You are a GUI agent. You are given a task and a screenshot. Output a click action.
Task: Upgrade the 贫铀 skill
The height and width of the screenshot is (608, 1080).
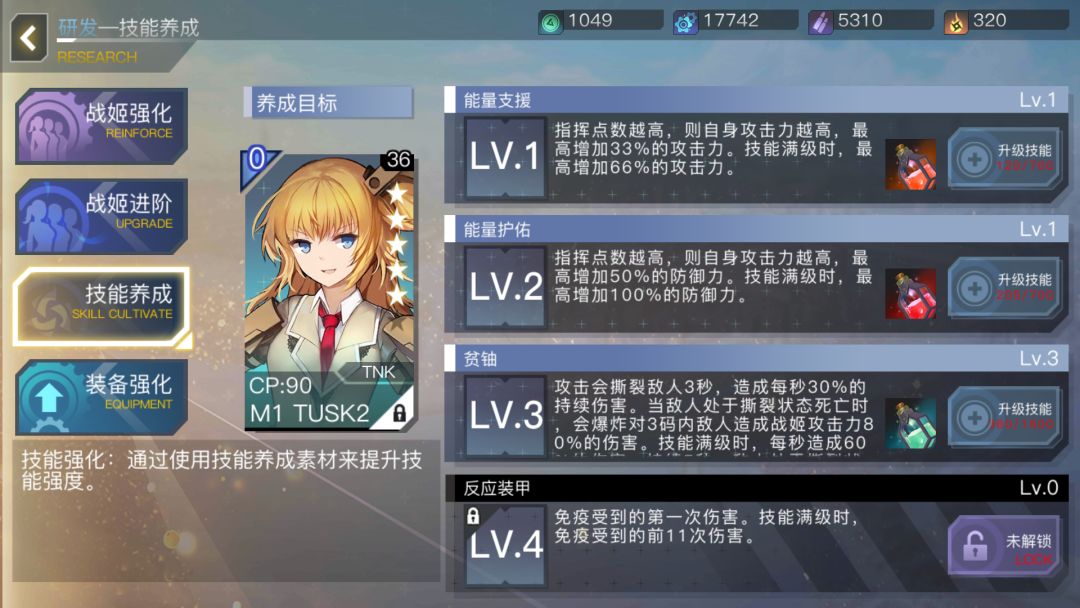tap(1005, 417)
